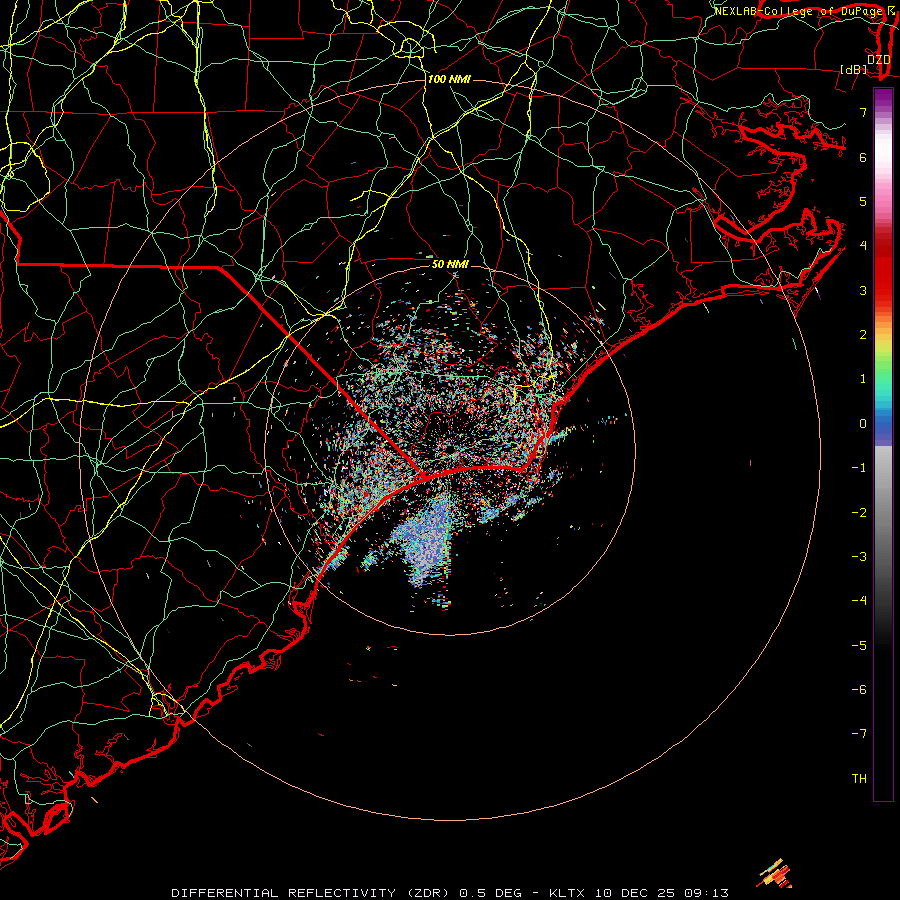Viewport: 900px width, 900px height.
Task: Click the "1" value on the scale
Action: 863,379
